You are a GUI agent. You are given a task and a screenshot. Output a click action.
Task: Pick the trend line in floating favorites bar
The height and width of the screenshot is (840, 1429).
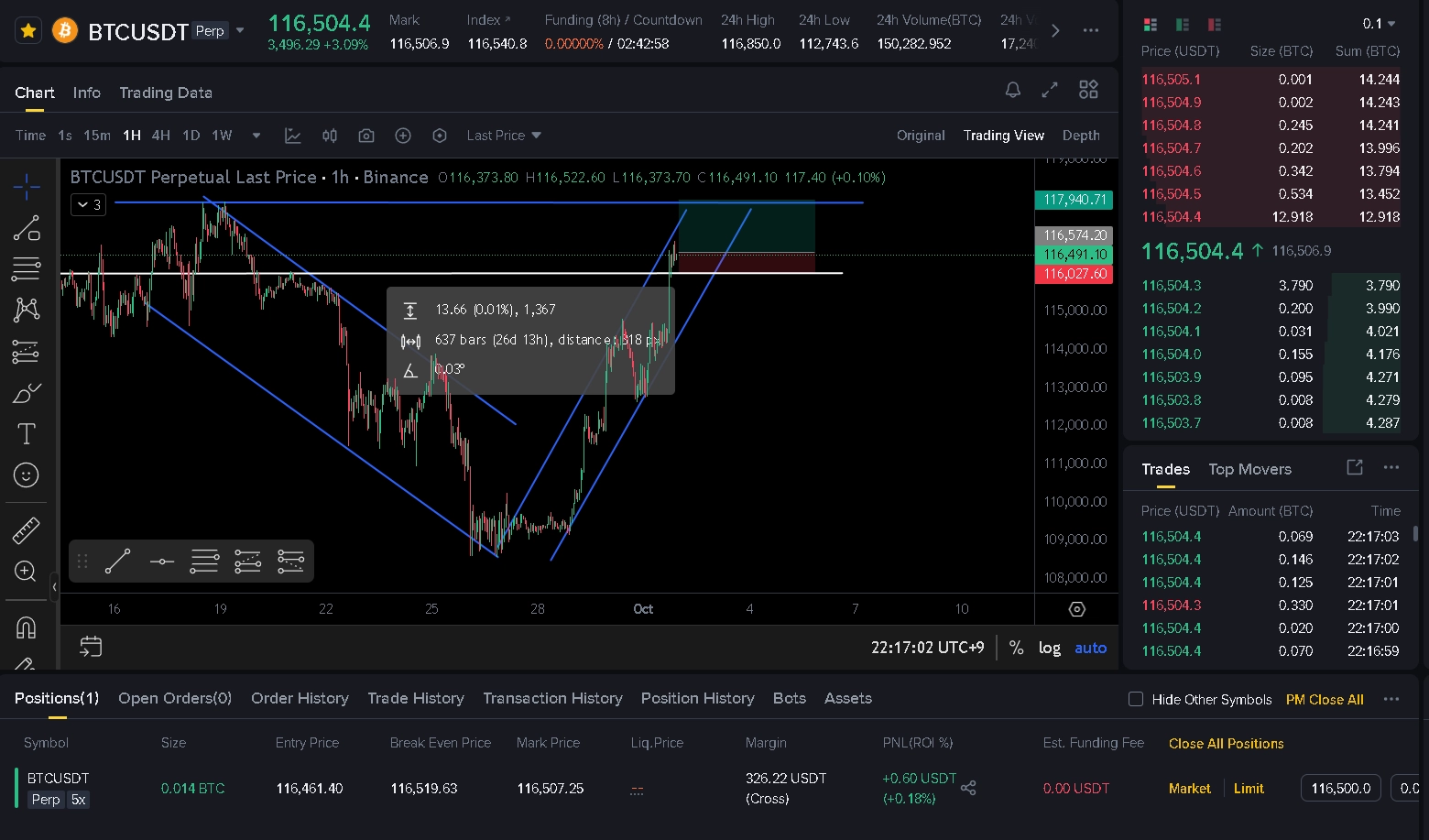[118, 561]
